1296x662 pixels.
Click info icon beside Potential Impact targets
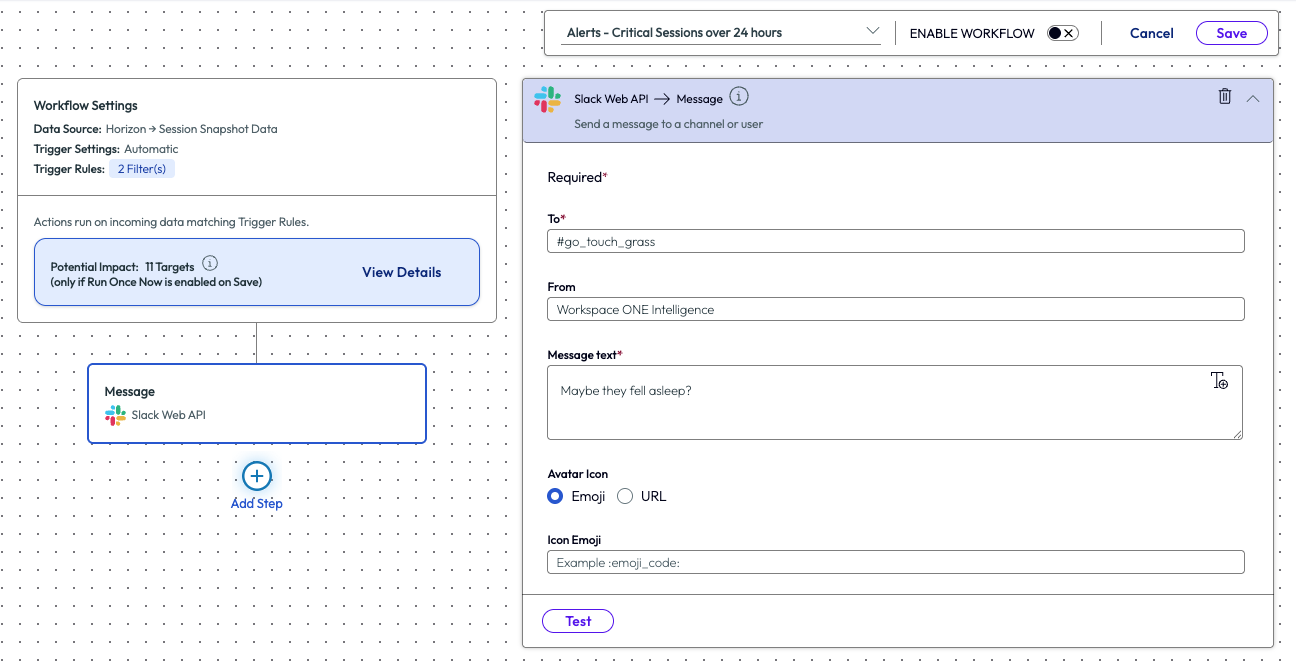(x=210, y=264)
